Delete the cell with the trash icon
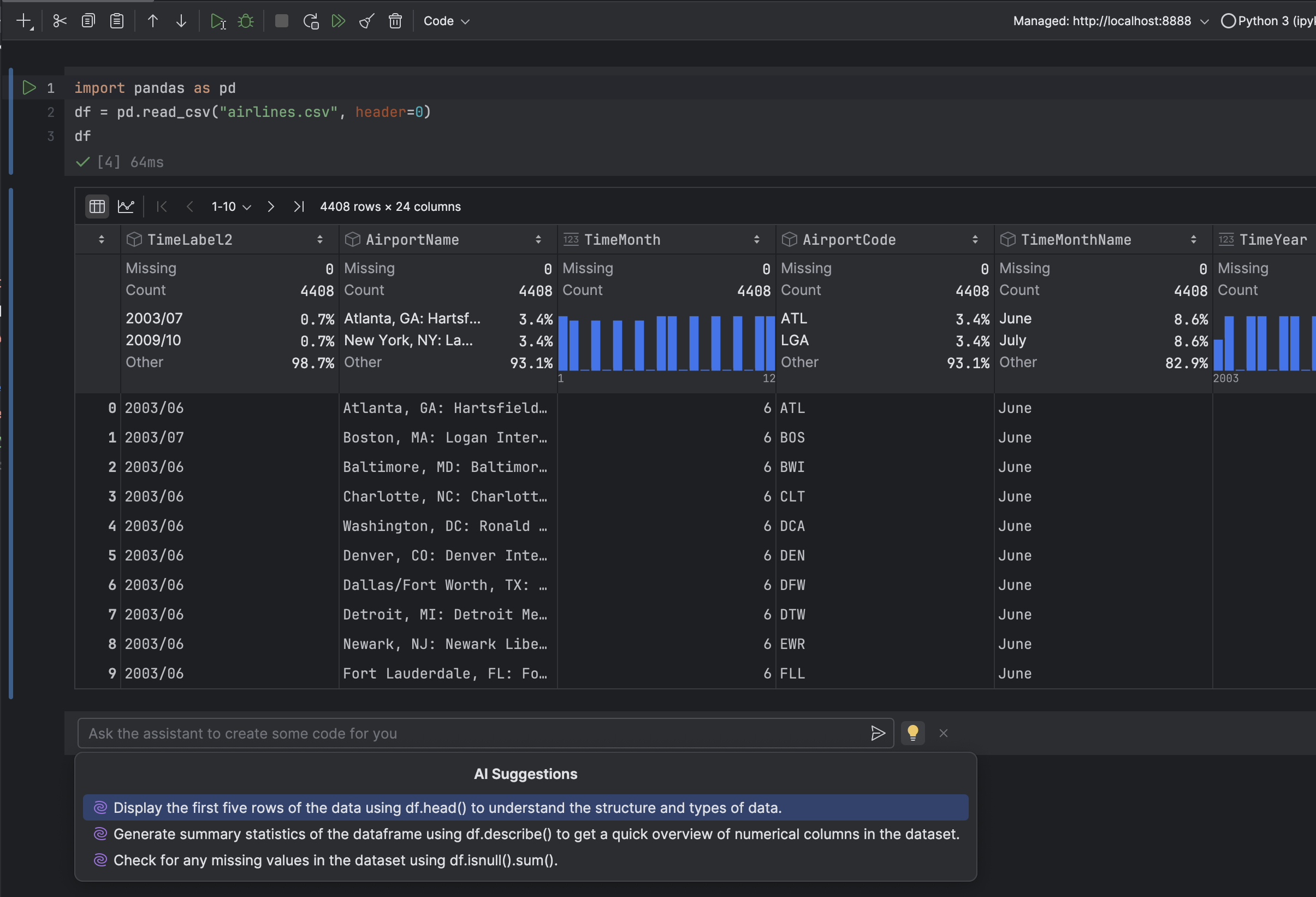This screenshot has height=897, width=1316. click(x=395, y=21)
